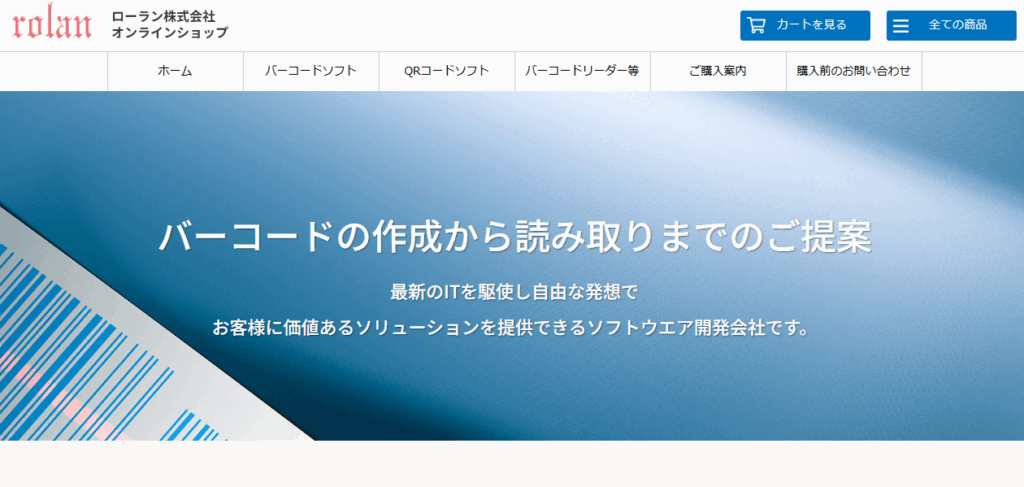Click the shopping cart icon
This screenshot has height=487, width=1024.
pos(756,25)
